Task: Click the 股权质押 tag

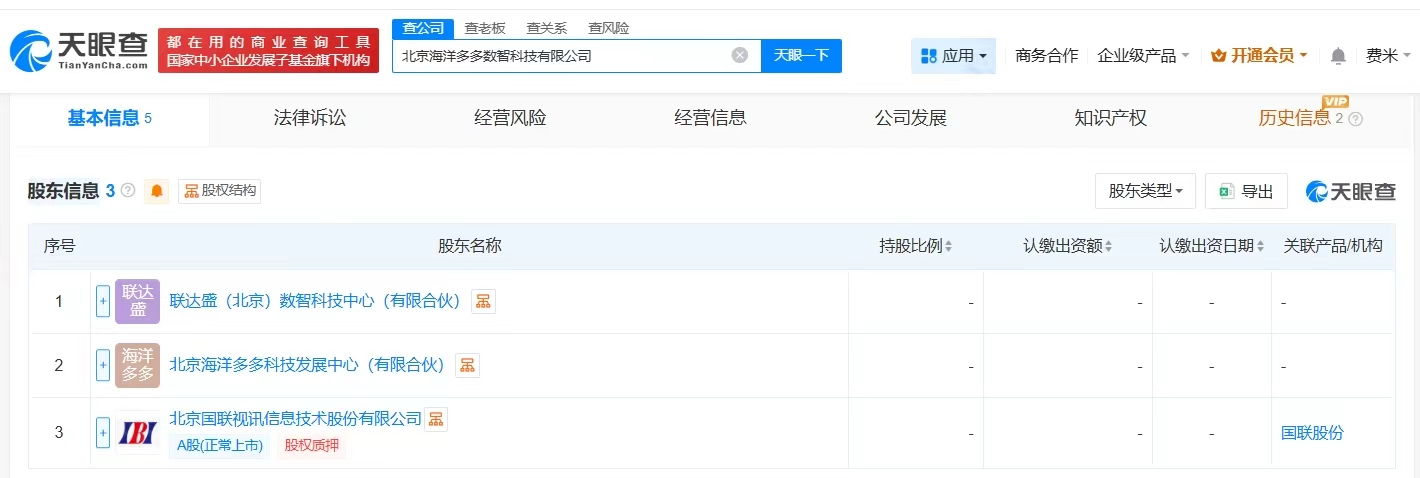Action: tap(312, 446)
